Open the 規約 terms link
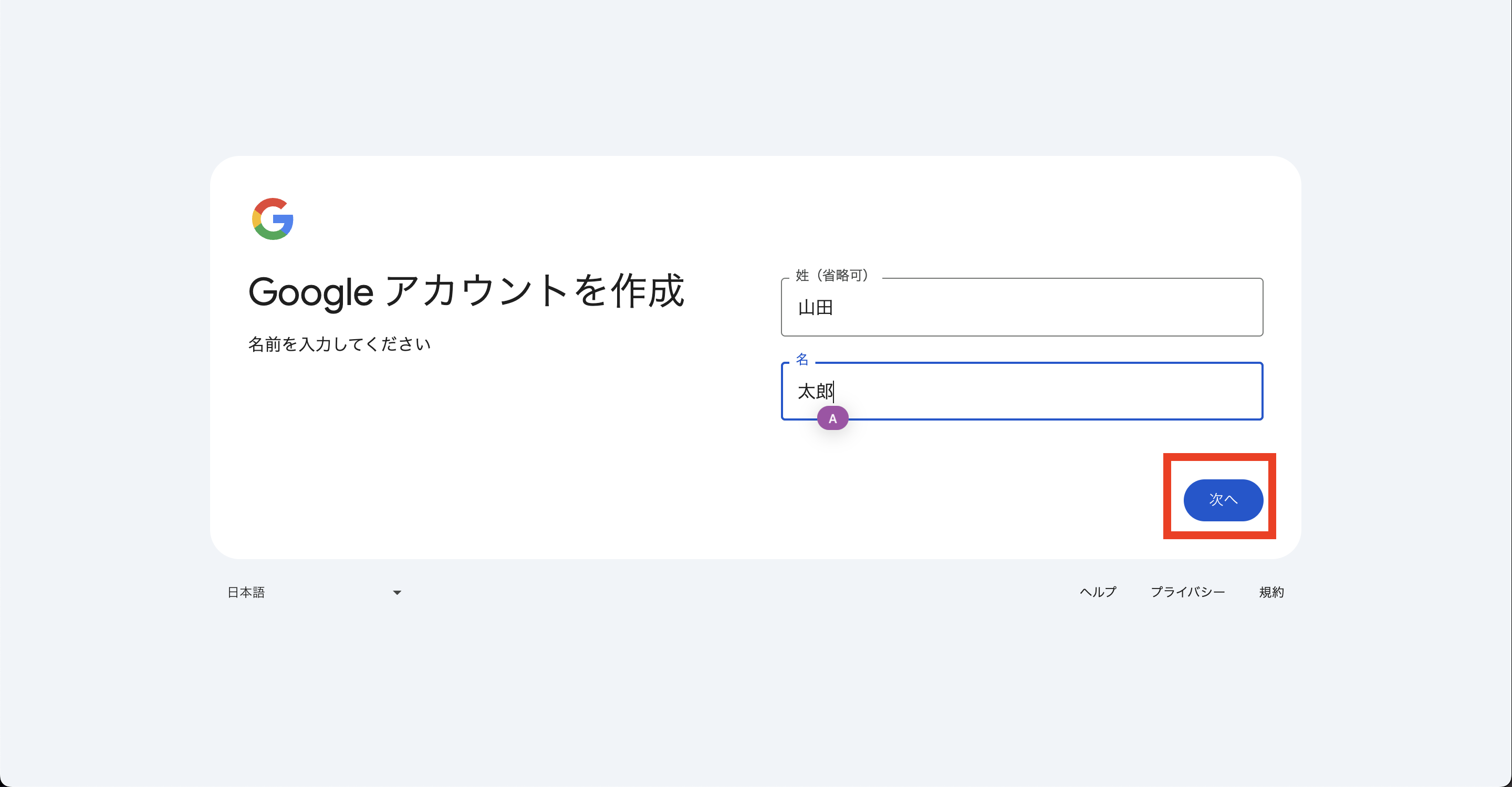1512x787 pixels. (x=1271, y=592)
